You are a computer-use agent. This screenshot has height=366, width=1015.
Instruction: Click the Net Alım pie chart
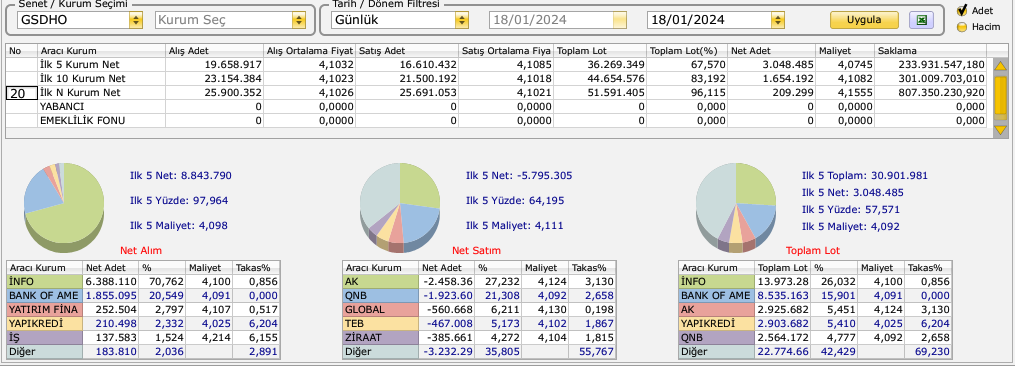pyautogui.click(x=63, y=206)
